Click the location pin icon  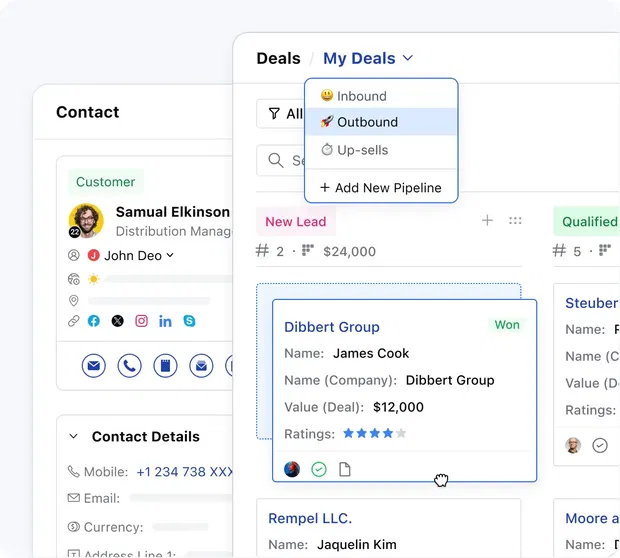pos(74,301)
